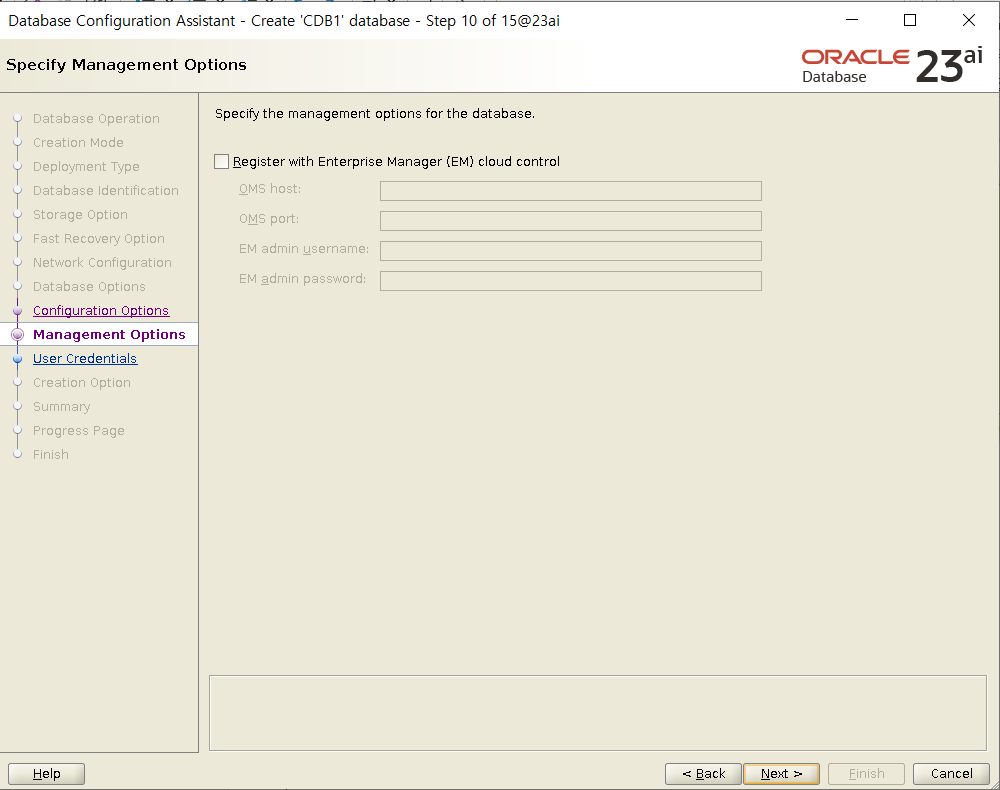Image resolution: width=1000 pixels, height=790 pixels.
Task: Click the Summary step label
Action: pyautogui.click(x=62, y=407)
